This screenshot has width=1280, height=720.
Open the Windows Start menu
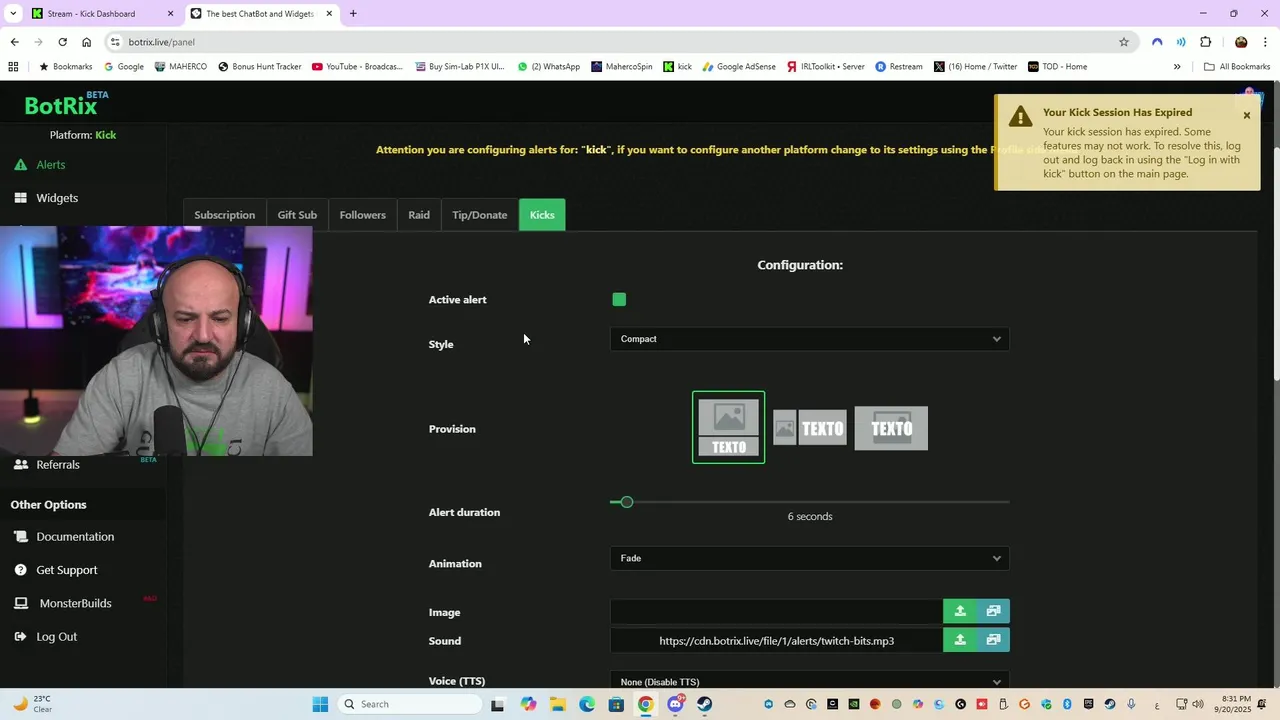[x=320, y=704]
